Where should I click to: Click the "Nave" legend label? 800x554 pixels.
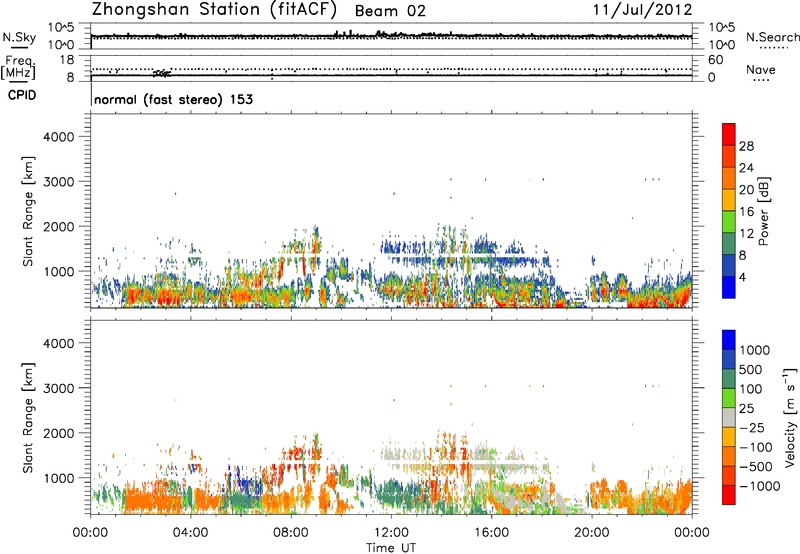click(x=761, y=69)
